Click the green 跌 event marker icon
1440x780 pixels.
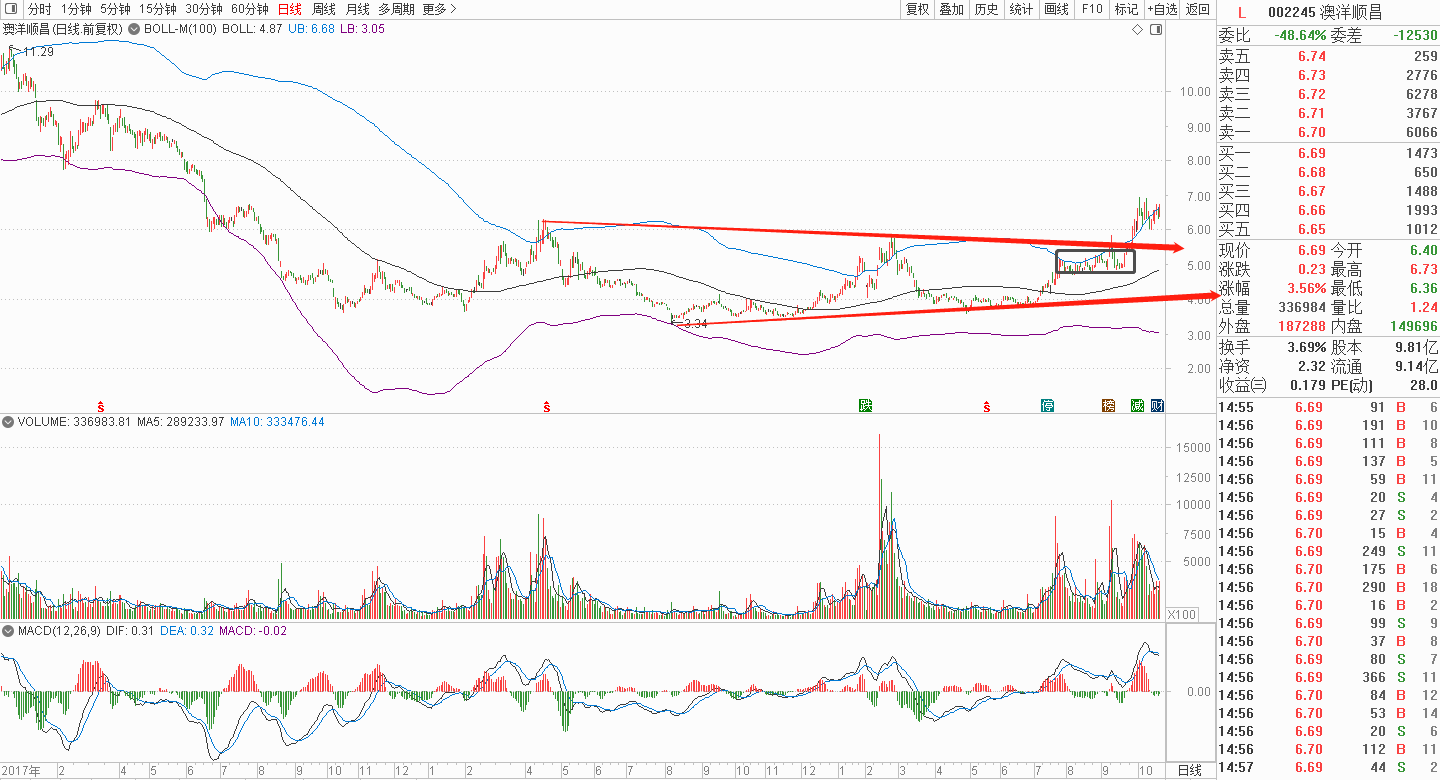click(865, 405)
